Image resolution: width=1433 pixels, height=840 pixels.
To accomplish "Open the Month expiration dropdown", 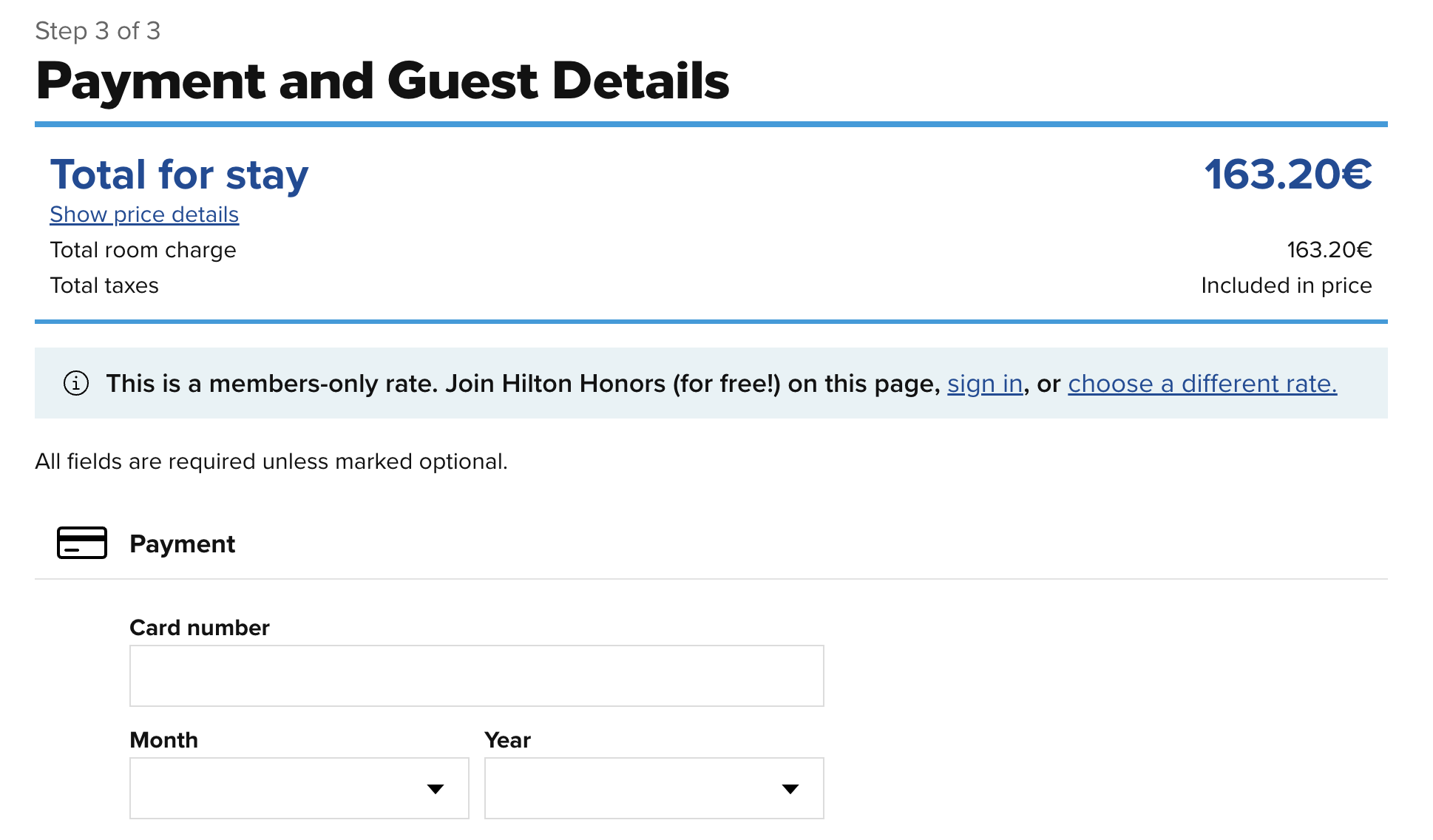I will (x=299, y=789).
